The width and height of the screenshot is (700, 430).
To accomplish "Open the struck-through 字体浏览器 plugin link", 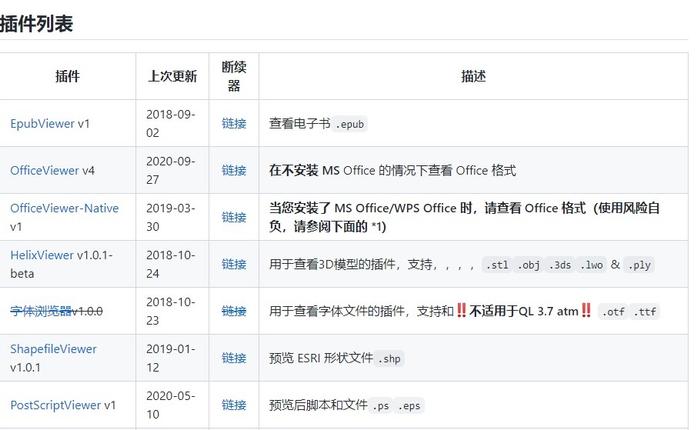I will click(41, 311).
